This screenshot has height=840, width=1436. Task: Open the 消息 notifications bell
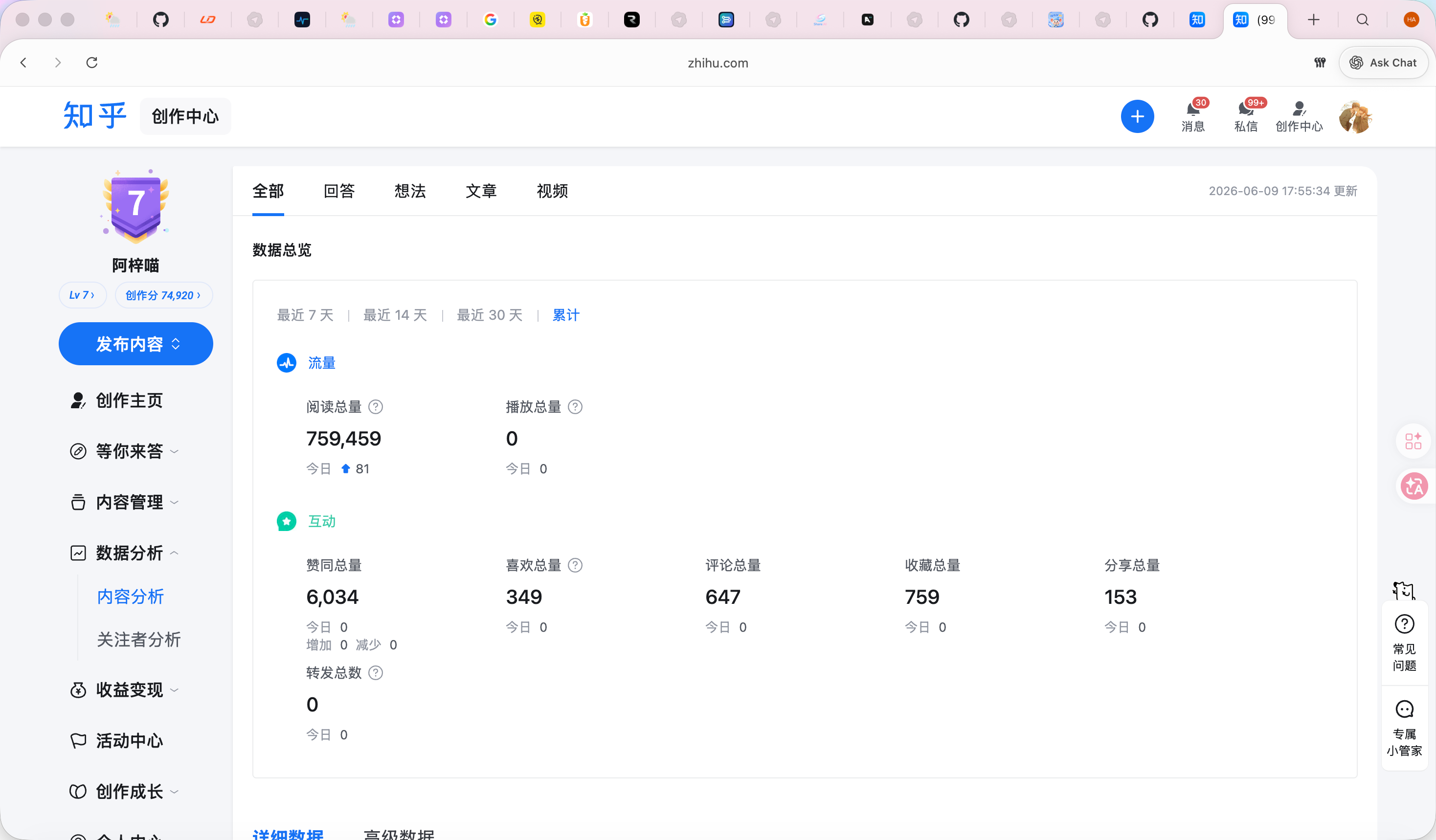click(x=1193, y=115)
